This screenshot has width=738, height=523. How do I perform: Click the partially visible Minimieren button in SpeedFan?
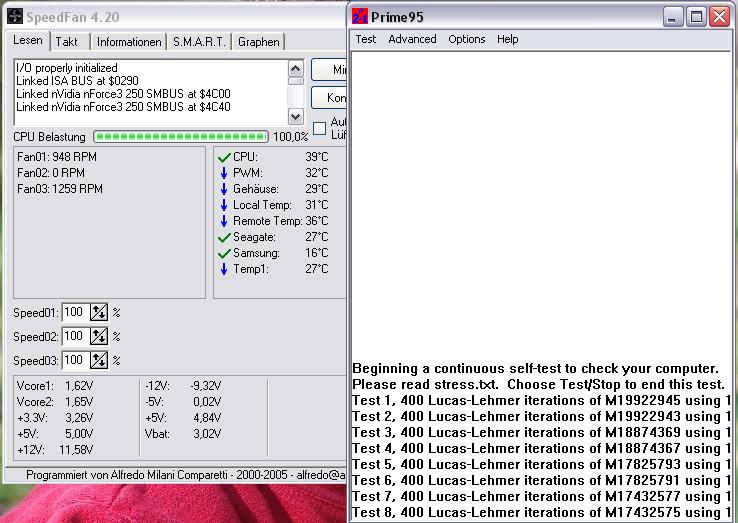pyautogui.click(x=329, y=70)
